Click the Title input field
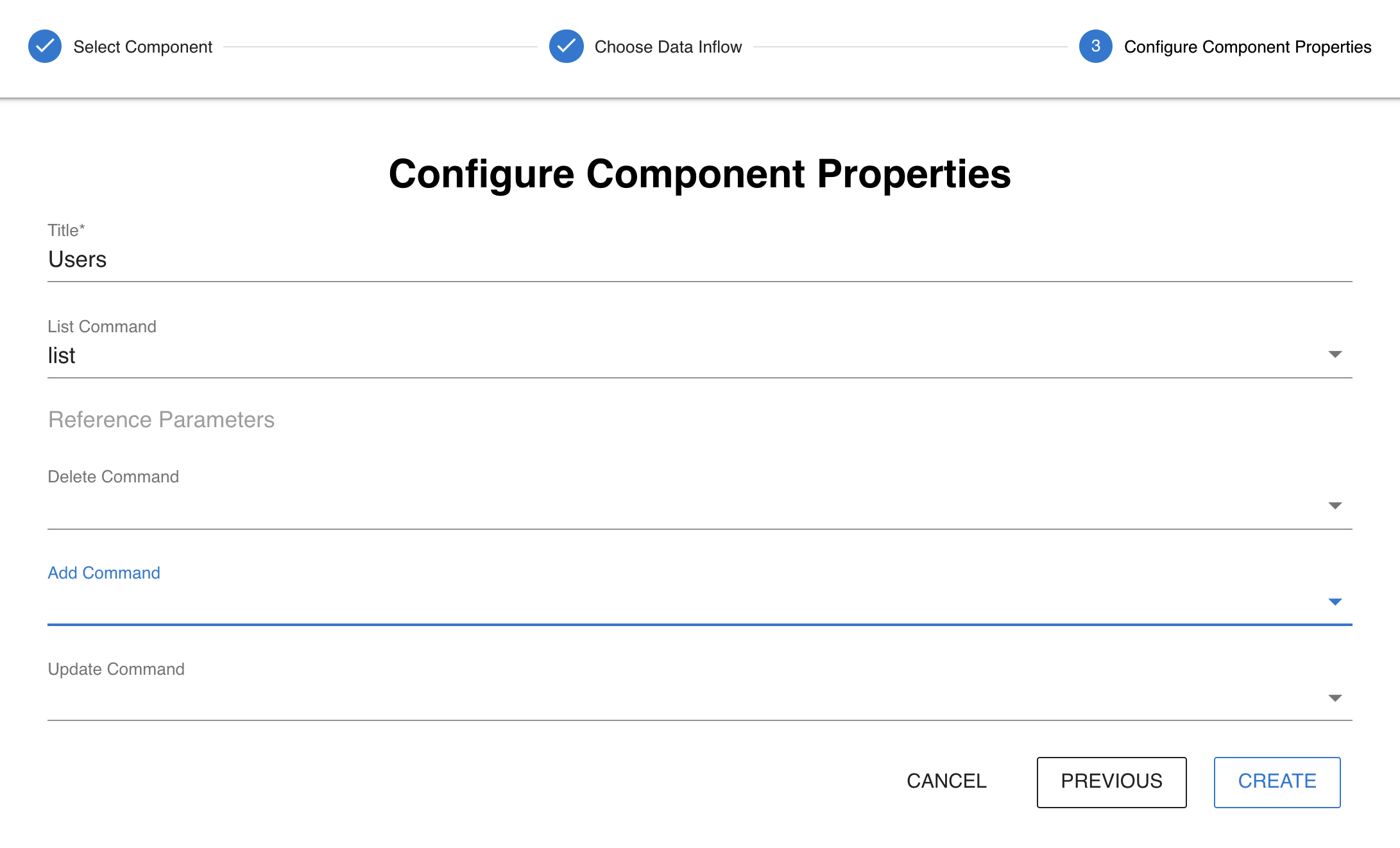 pos(699,259)
